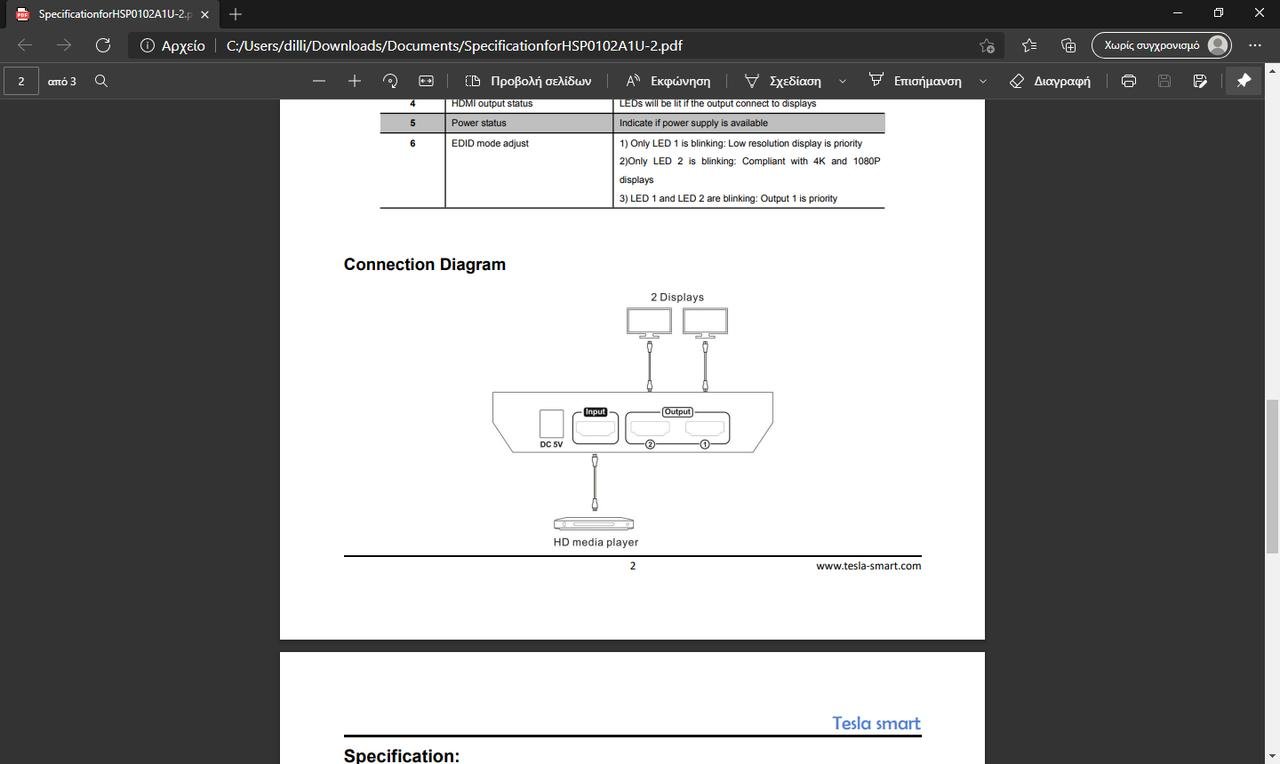
Task: Close the SpecificationforHSP0102A1U-2 PDF tab
Action: tap(204, 14)
